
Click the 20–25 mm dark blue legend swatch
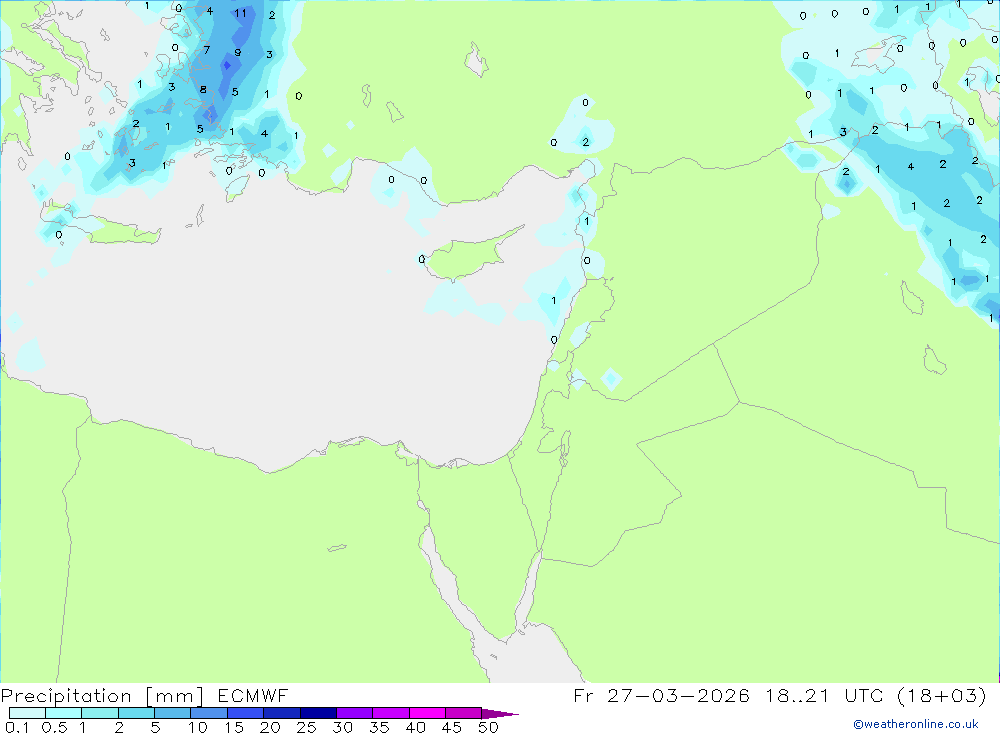pos(281,713)
